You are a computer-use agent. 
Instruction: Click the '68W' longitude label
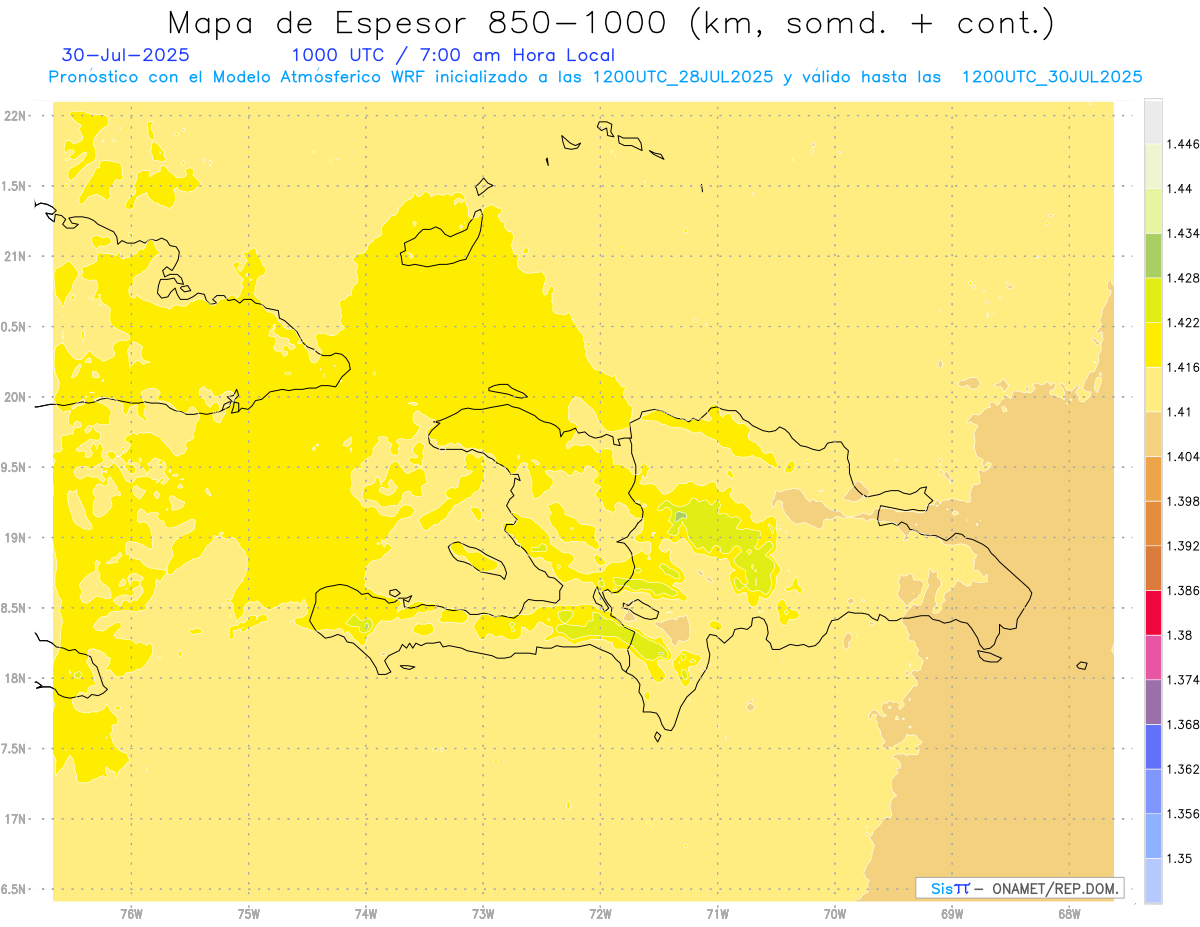1069,914
